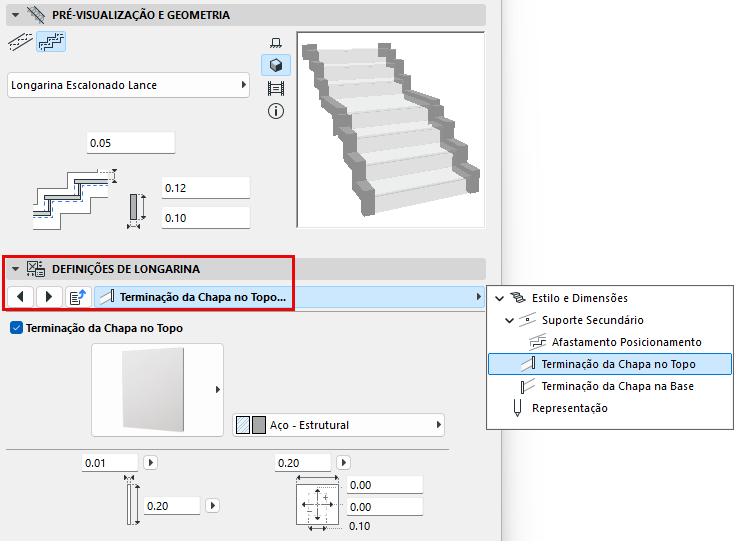Click the 0.01 plate thickness field
Image resolution: width=737 pixels, height=541 pixels.
110,463
